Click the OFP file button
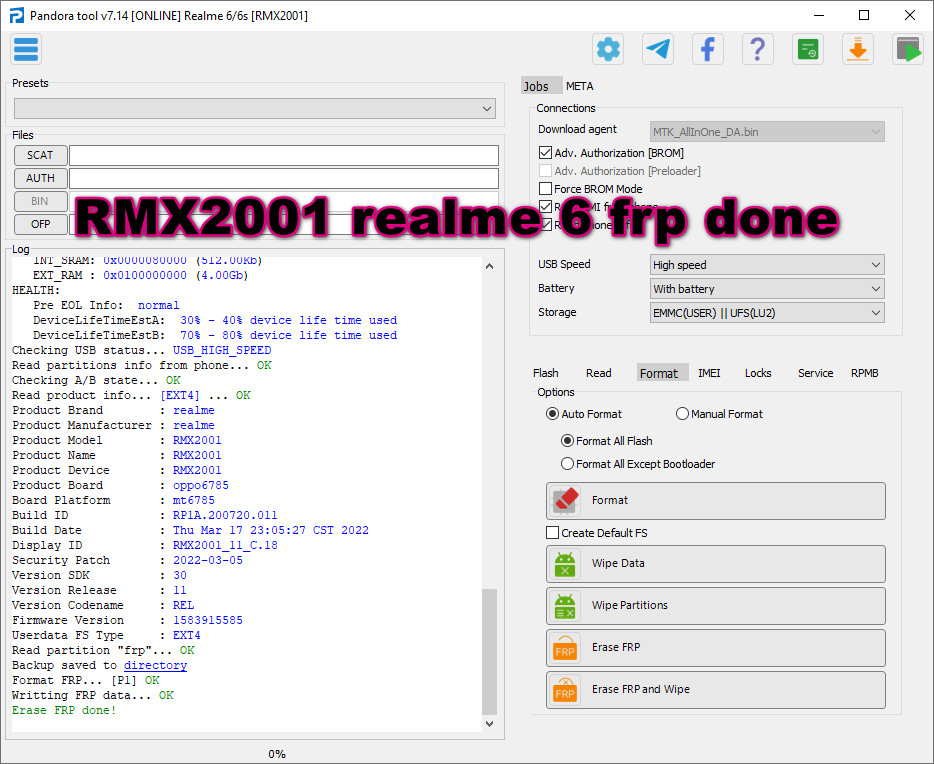The image size is (934, 764). (x=41, y=224)
